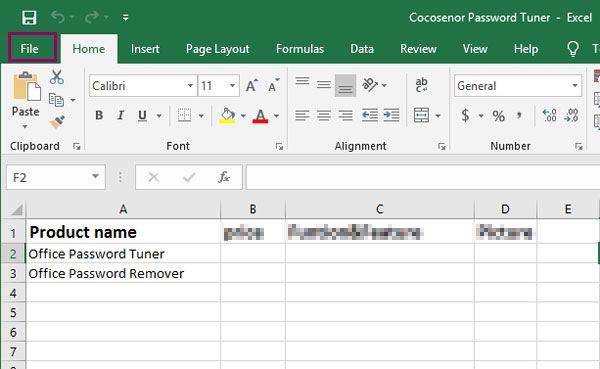Toggle Bold formatting
The width and height of the screenshot is (600, 369).
pyautogui.click(x=99, y=116)
